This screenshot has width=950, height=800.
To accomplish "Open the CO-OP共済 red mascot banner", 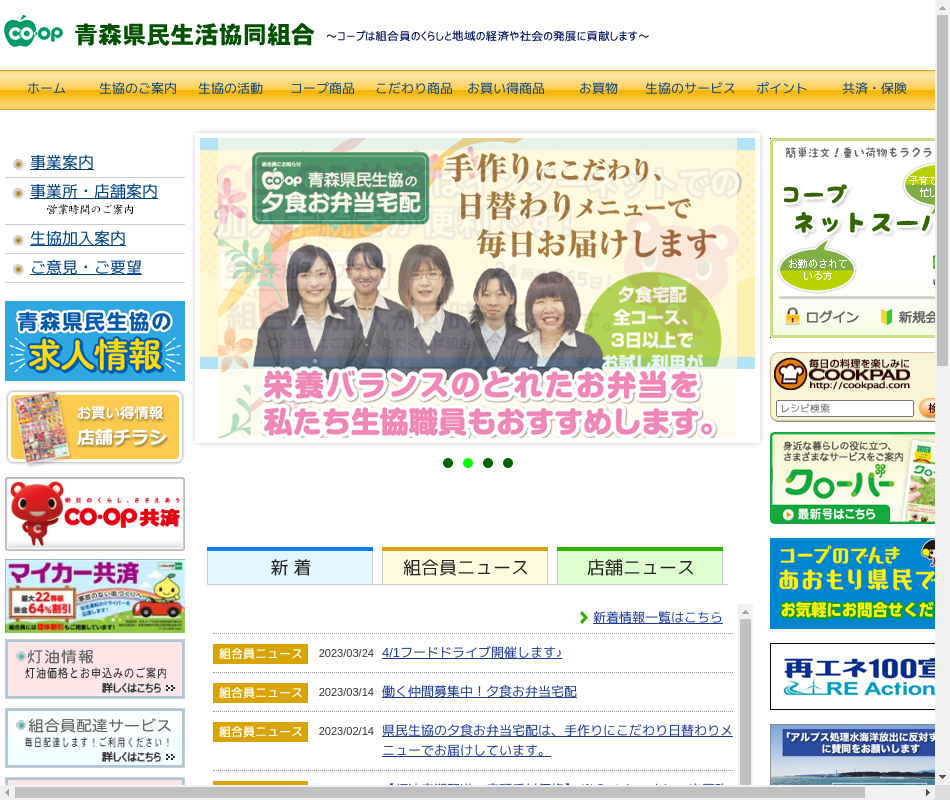I will click(95, 514).
